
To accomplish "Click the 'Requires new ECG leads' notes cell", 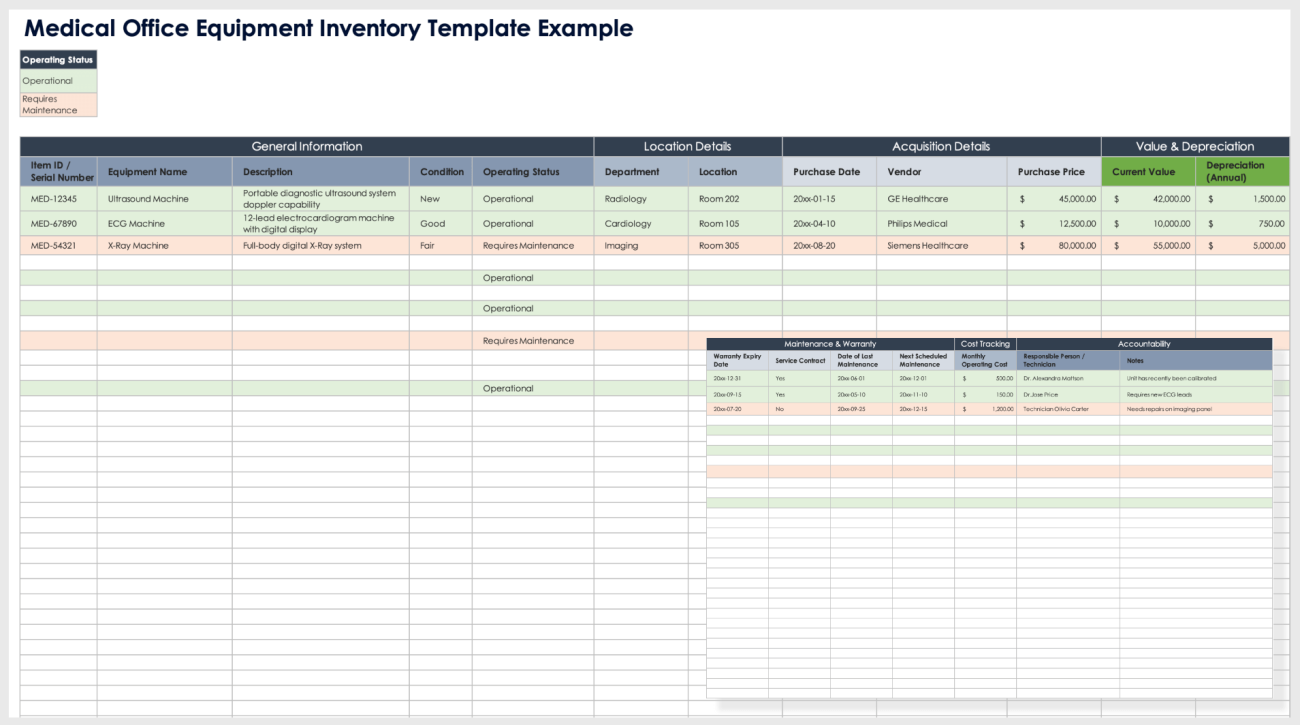I will [1160, 394].
